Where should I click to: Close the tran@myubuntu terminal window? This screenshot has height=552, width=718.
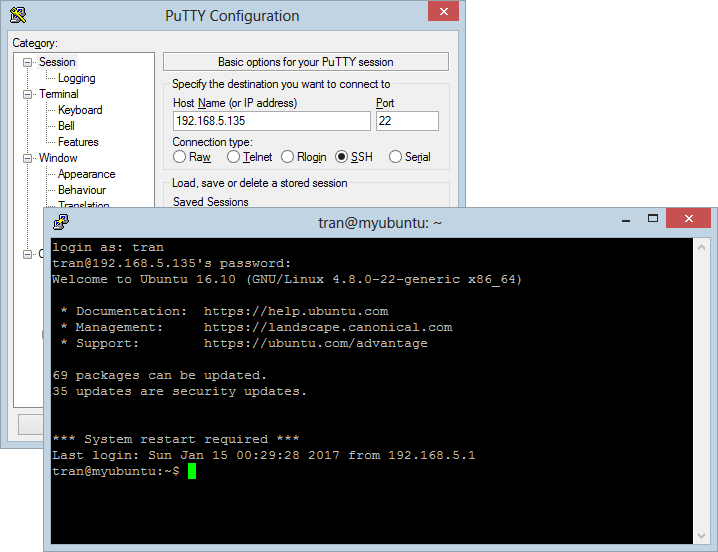pos(688,219)
